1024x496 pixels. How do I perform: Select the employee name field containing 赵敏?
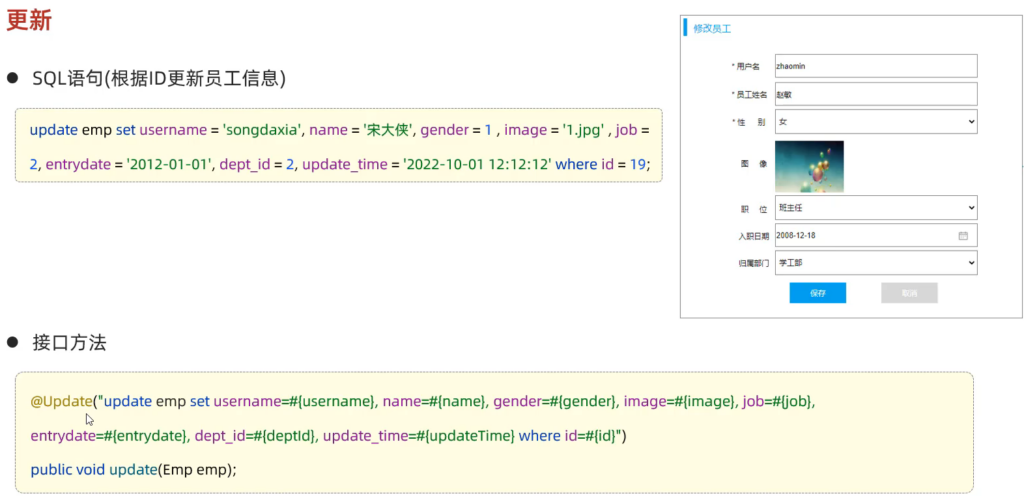tap(876, 94)
